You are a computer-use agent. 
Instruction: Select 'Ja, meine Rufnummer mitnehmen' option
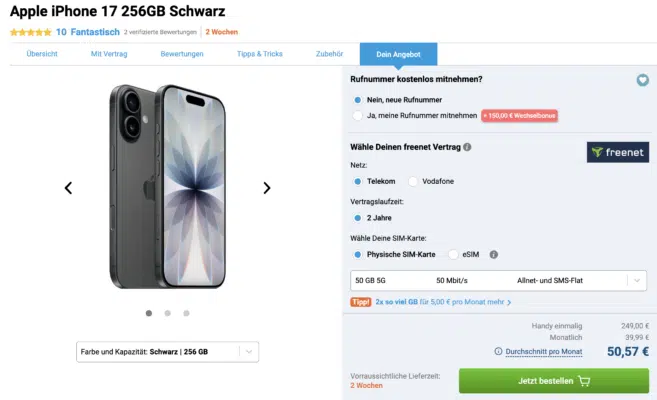[358, 116]
